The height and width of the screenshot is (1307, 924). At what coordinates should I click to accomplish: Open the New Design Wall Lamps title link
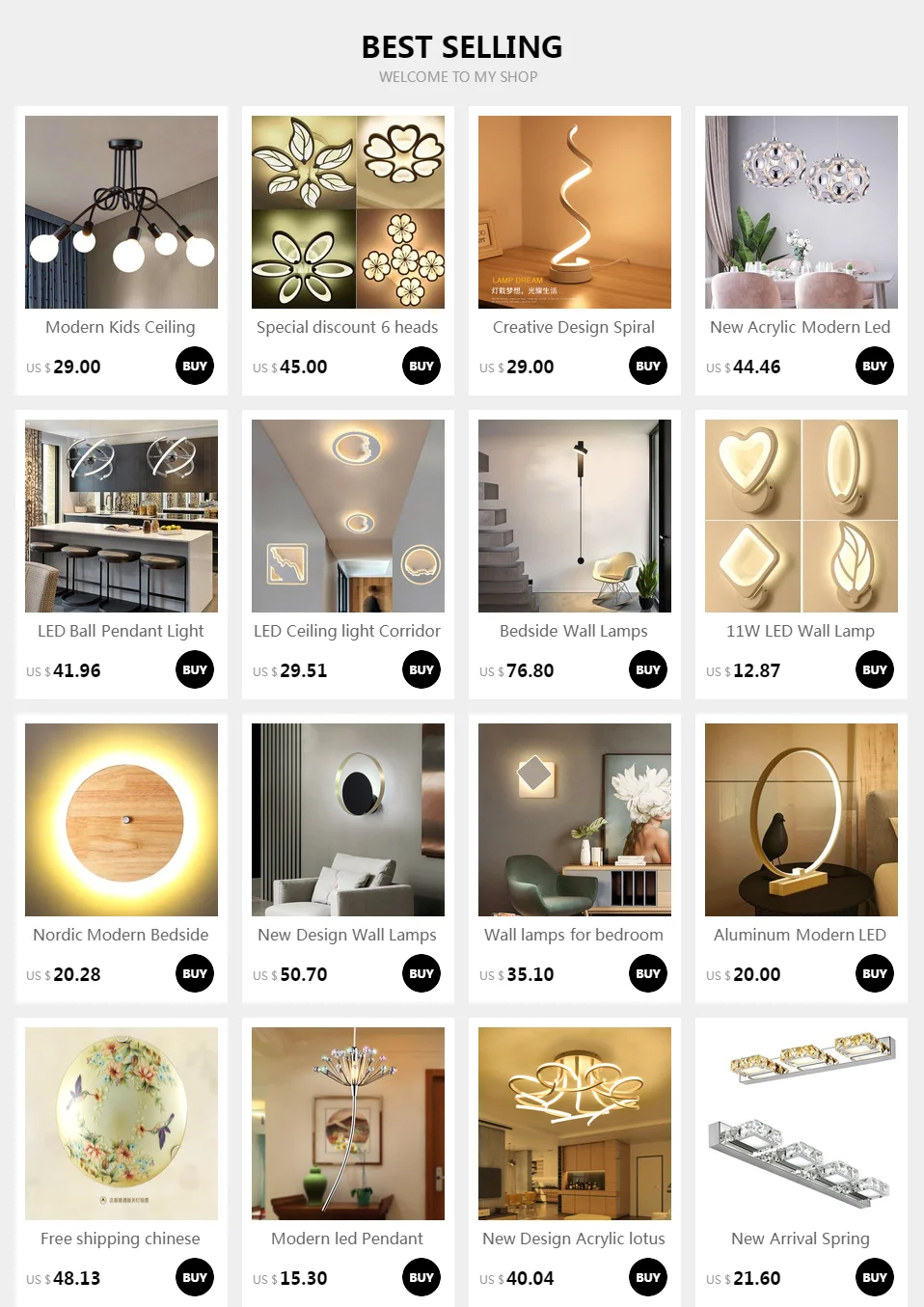347,935
